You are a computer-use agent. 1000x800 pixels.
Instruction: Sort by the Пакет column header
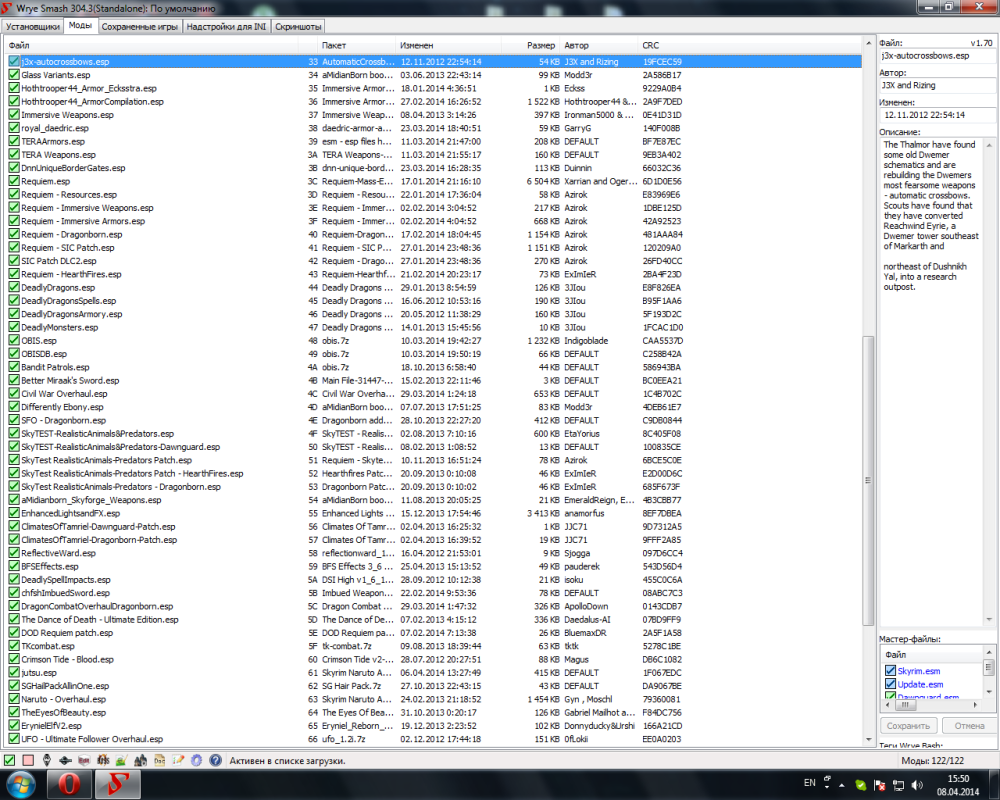coord(356,45)
